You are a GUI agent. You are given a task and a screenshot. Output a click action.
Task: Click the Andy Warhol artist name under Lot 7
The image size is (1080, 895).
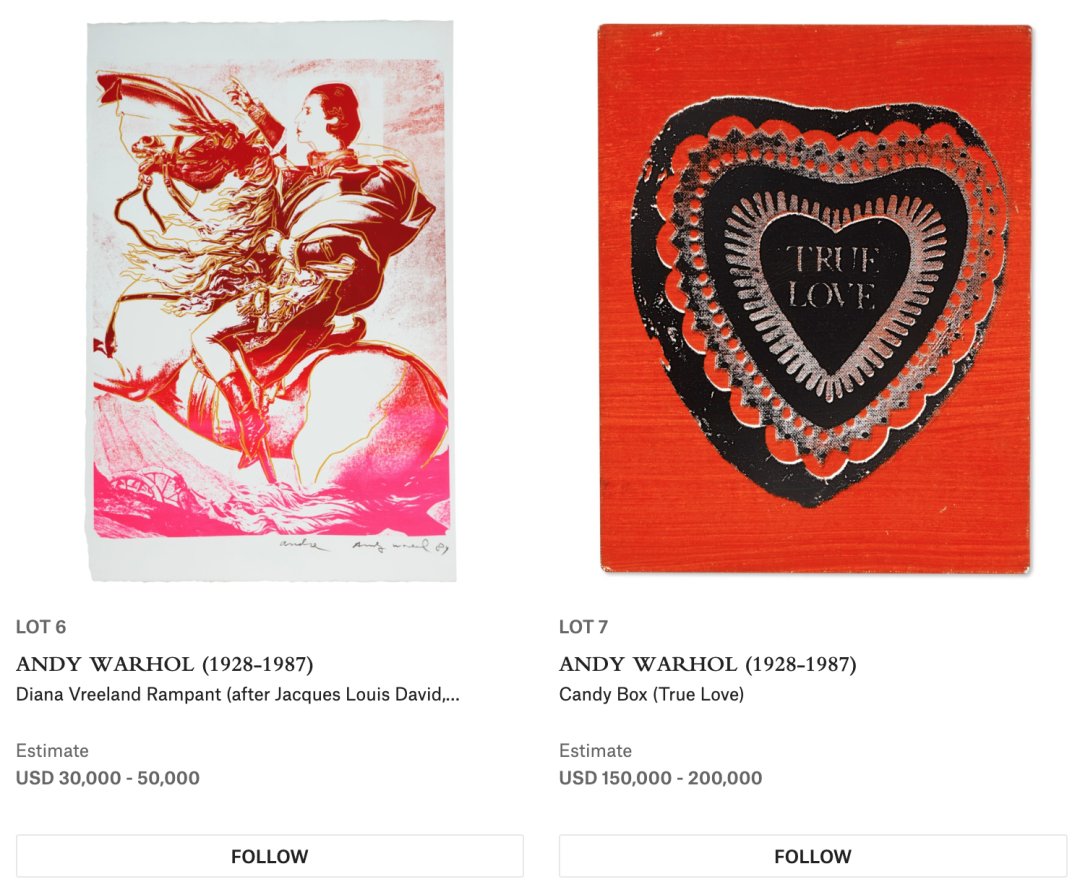[708, 664]
